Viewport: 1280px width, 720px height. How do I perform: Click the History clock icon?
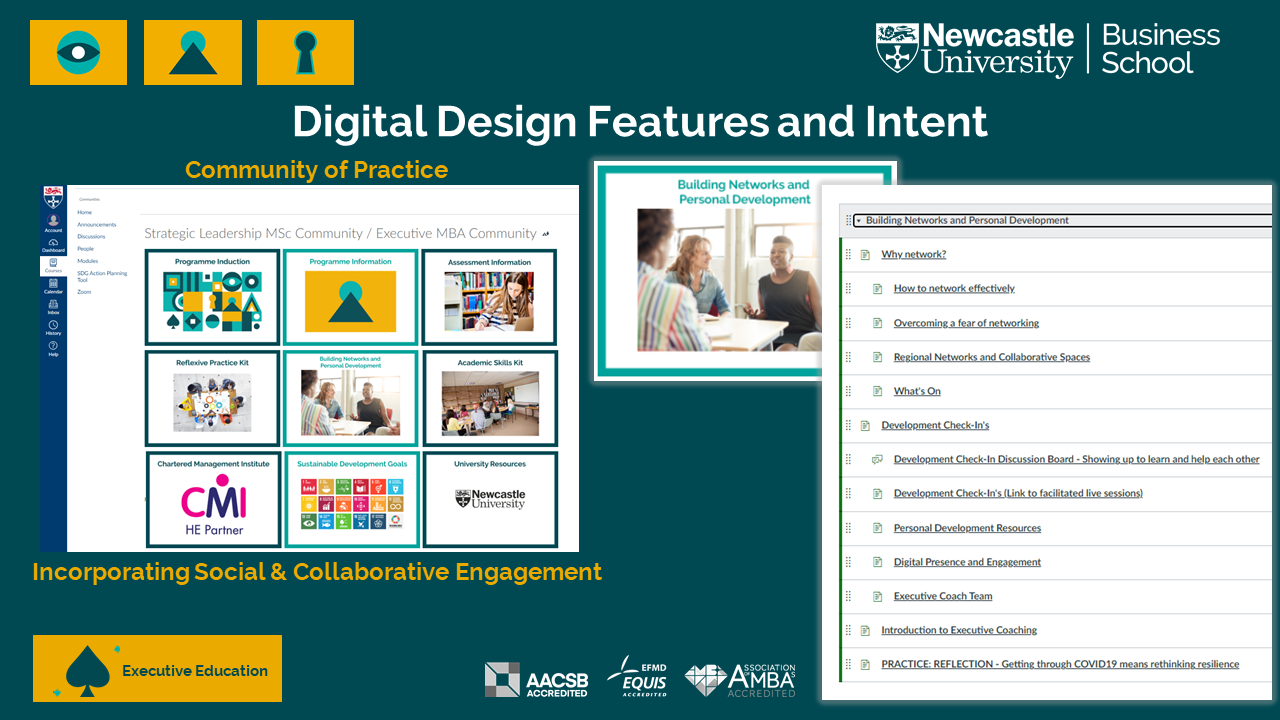53,328
